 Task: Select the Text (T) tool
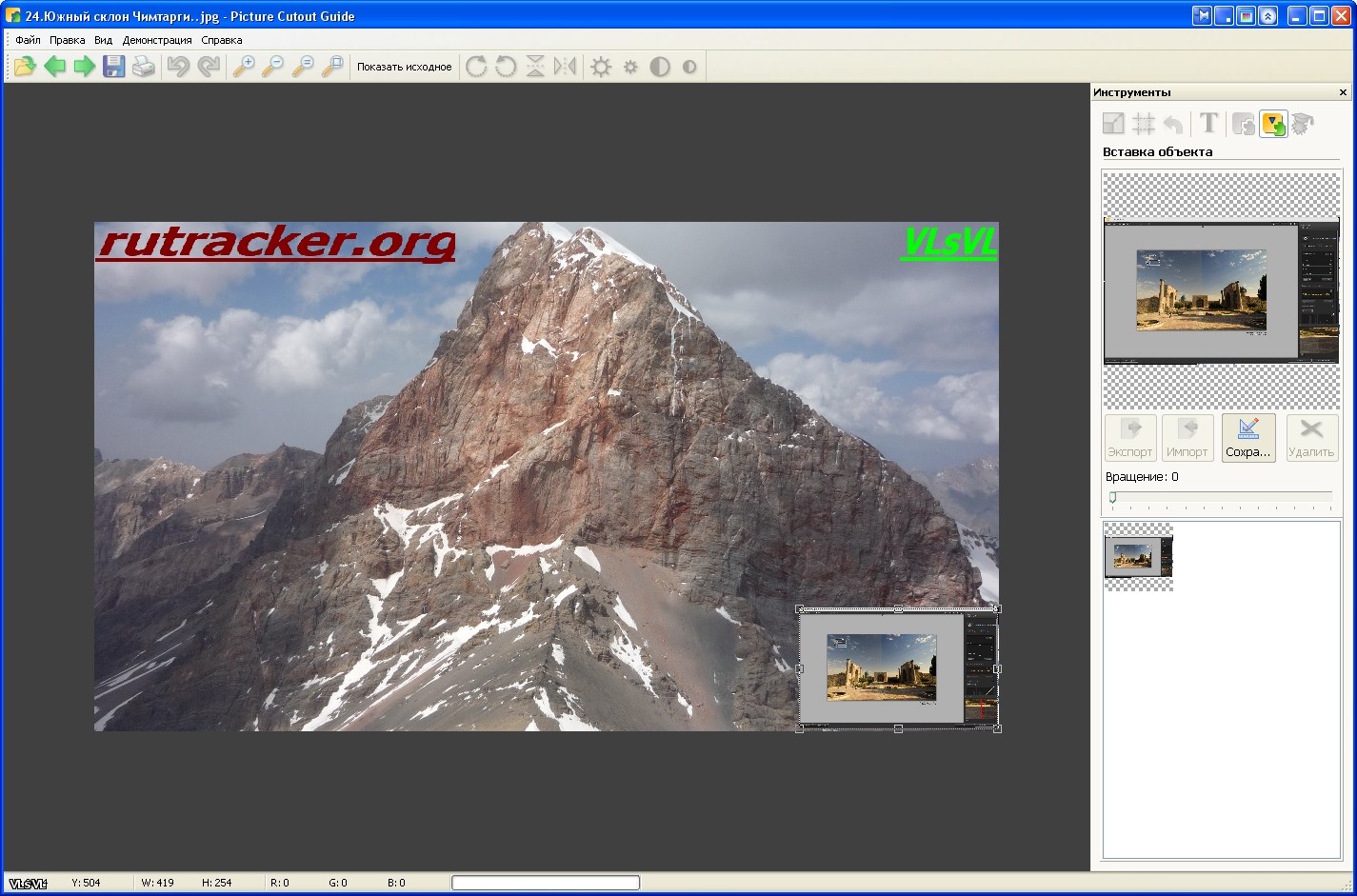(x=1208, y=123)
